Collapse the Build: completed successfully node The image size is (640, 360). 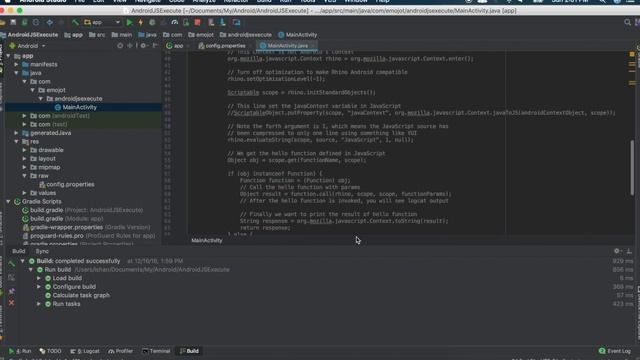click(x=23, y=261)
